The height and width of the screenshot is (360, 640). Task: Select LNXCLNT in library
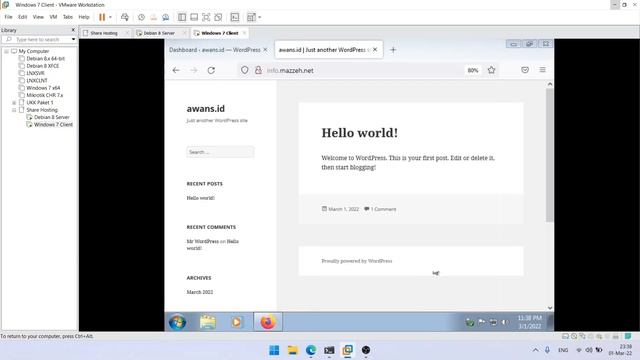tap(37, 81)
